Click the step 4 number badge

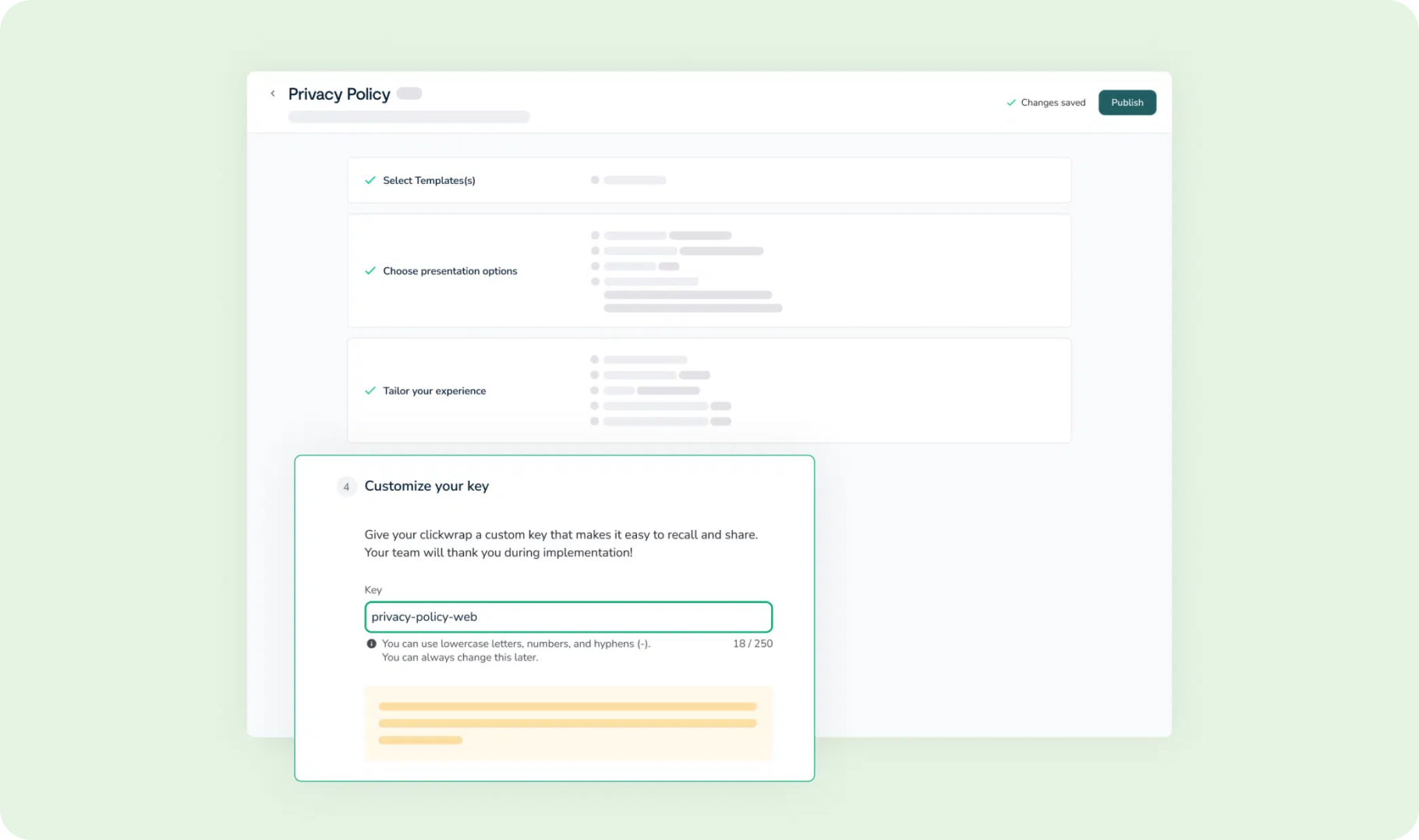(347, 486)
